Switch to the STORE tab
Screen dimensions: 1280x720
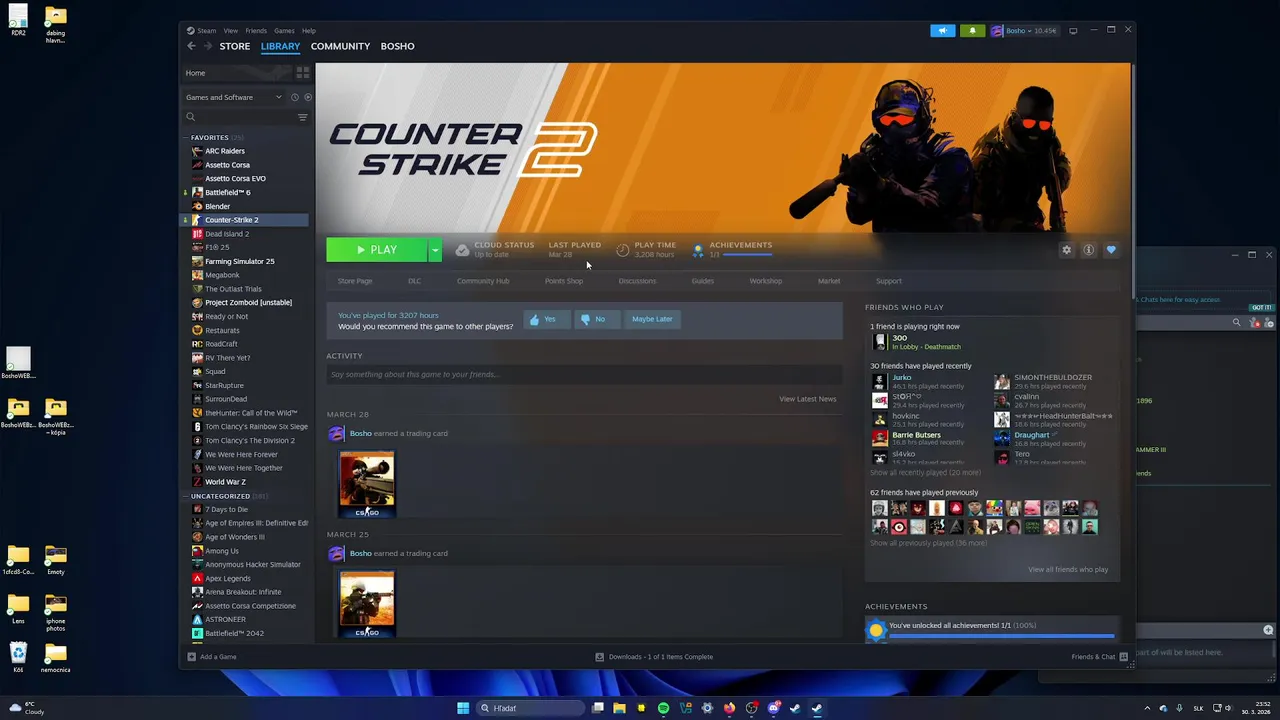coord(235,46)
